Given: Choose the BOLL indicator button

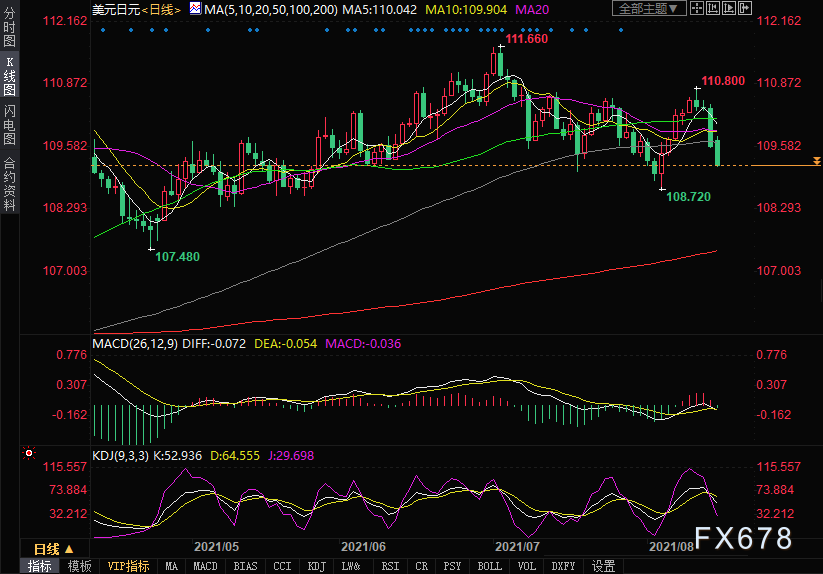Looking at the screenshot, I should [490, 566].
